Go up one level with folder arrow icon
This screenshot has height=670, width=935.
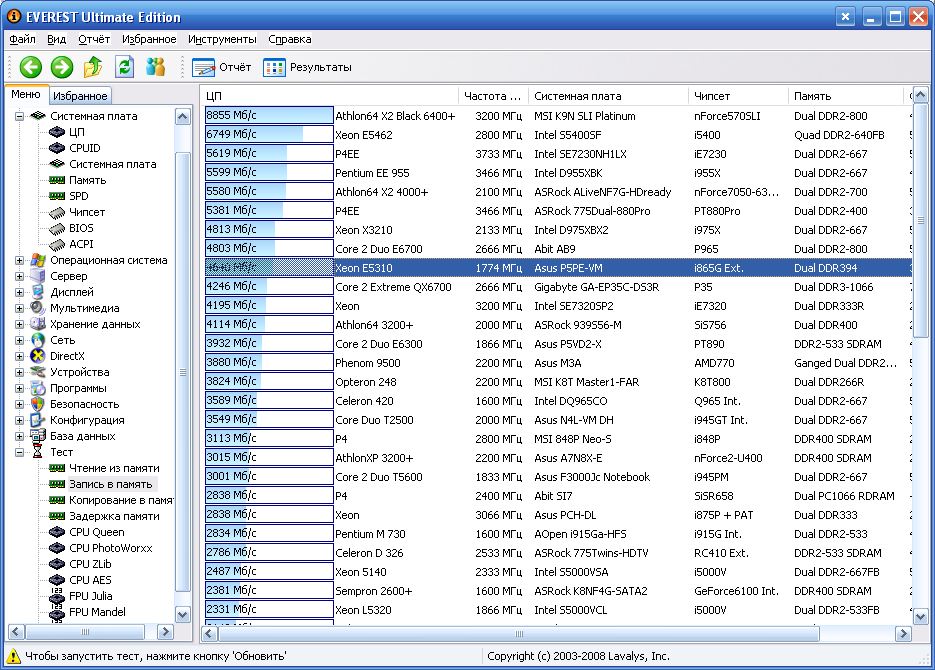pyautogui.click(x=93, y=67)
